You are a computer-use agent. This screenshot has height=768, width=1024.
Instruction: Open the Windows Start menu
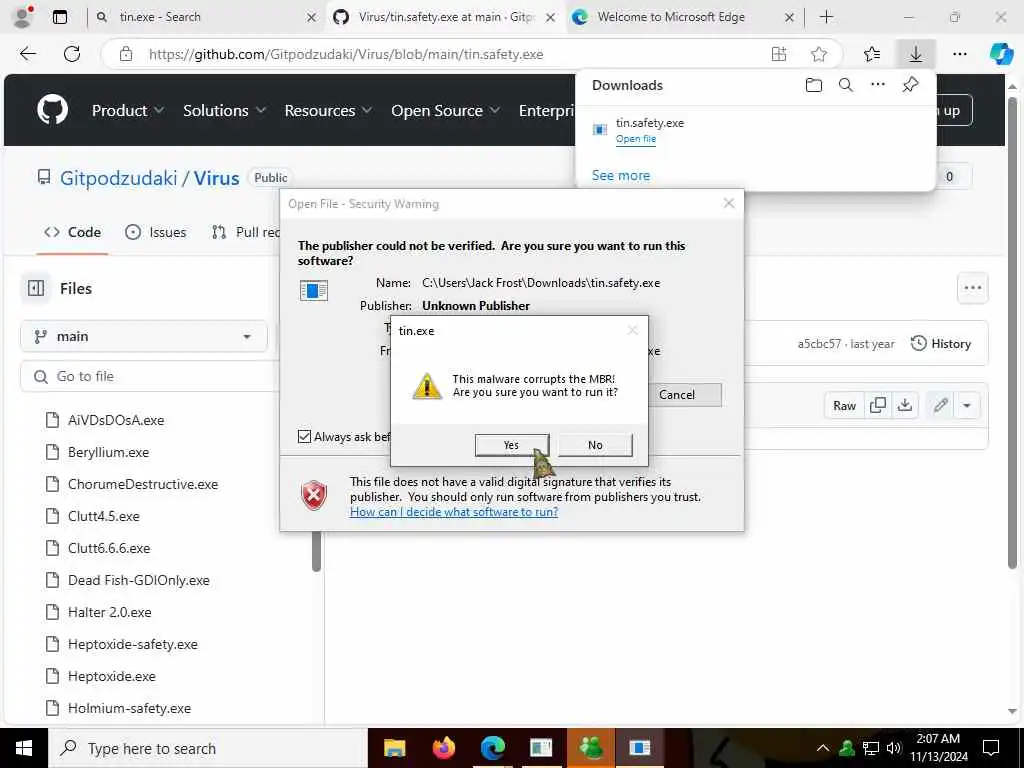coord(24,748)
